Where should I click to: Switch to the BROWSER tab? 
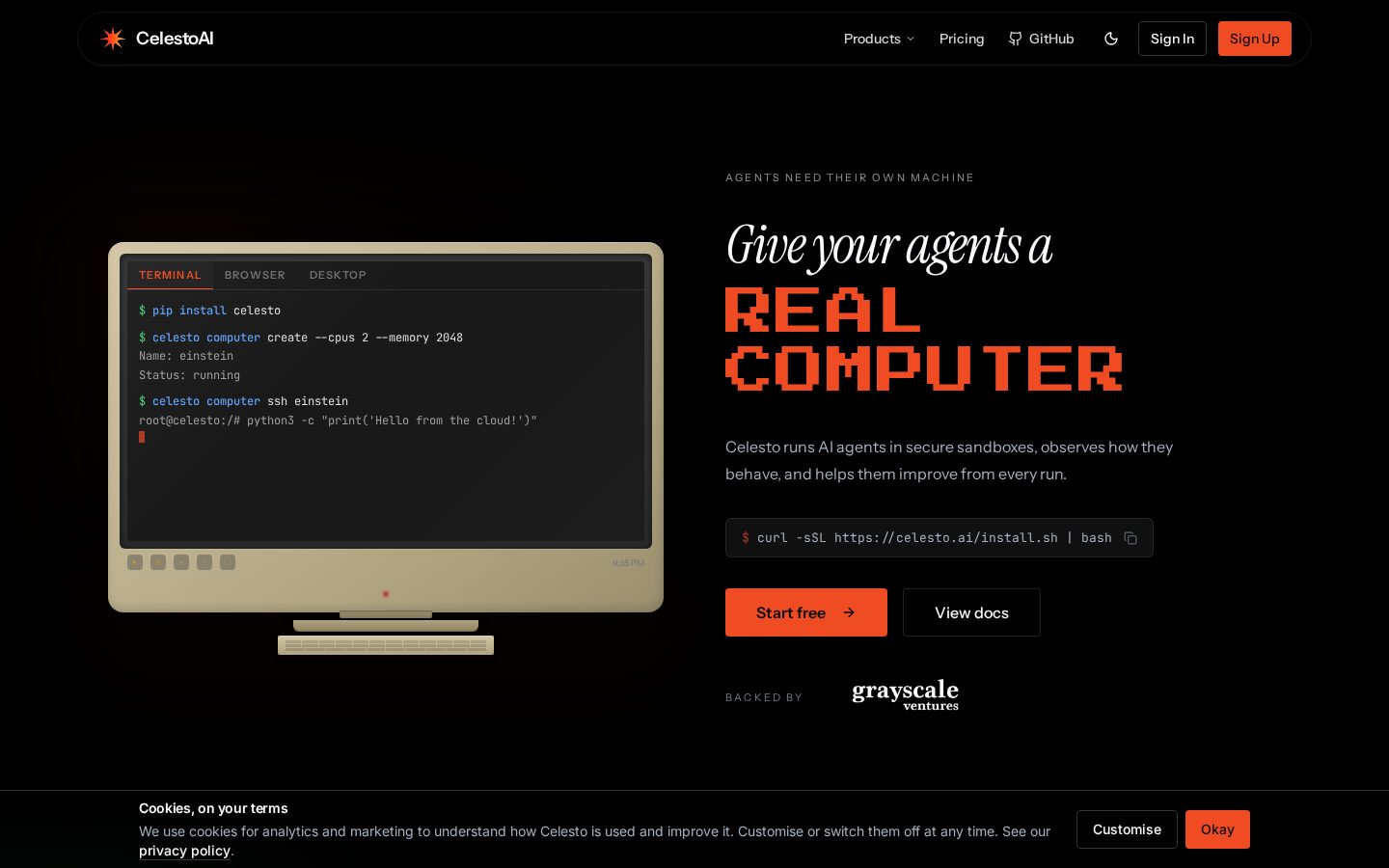pyautogui.click(x=255, y=275)
